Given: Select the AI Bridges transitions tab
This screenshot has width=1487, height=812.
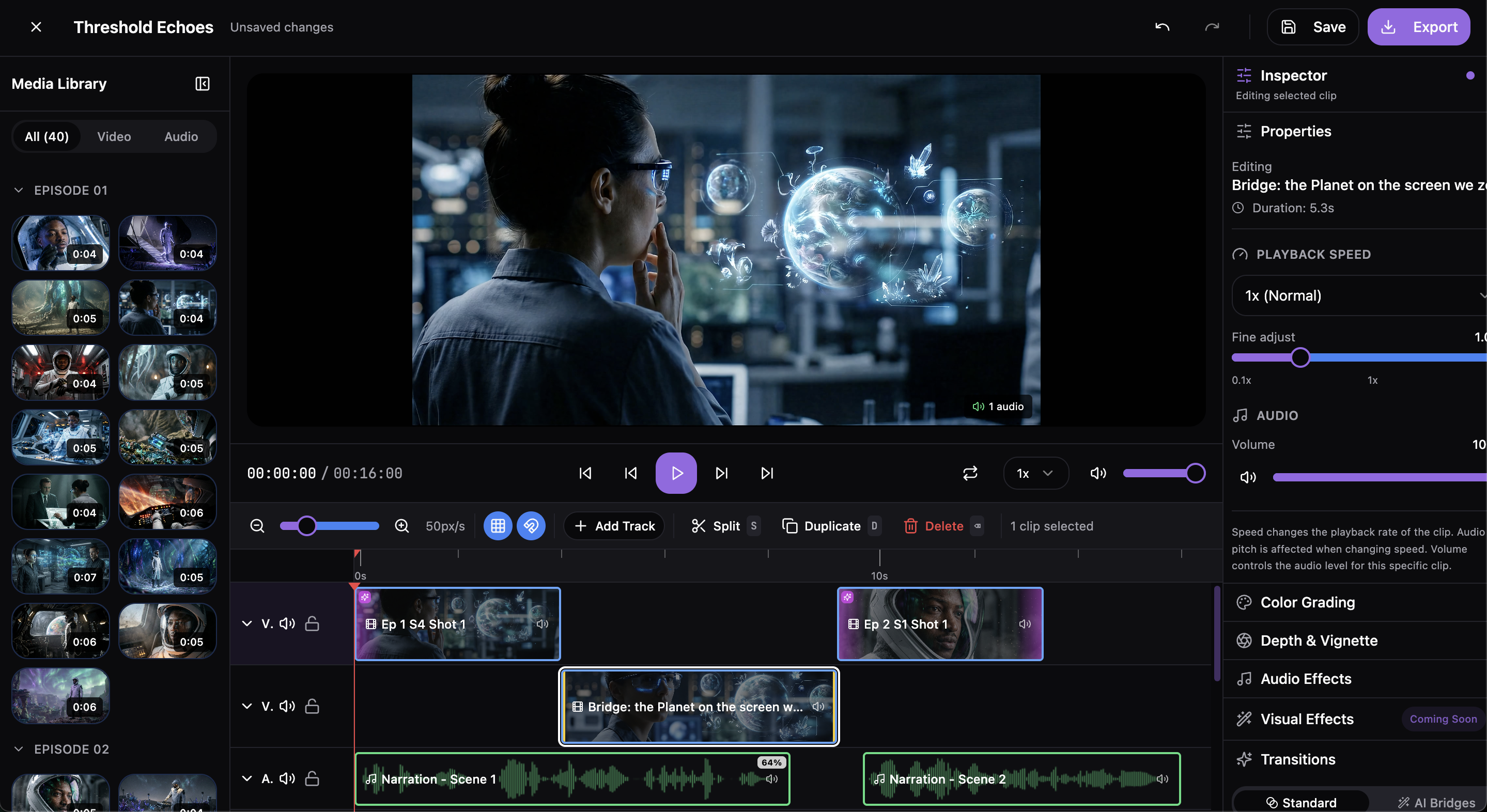Looking at the screenshot, I should point(1436,802).
